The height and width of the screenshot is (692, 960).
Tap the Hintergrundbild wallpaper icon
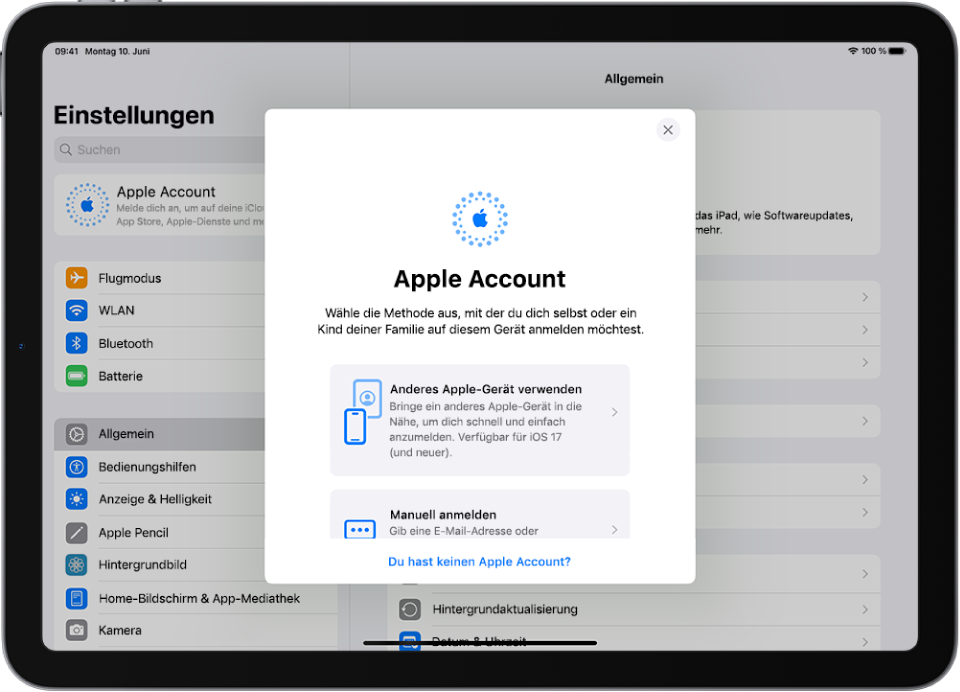77,565
